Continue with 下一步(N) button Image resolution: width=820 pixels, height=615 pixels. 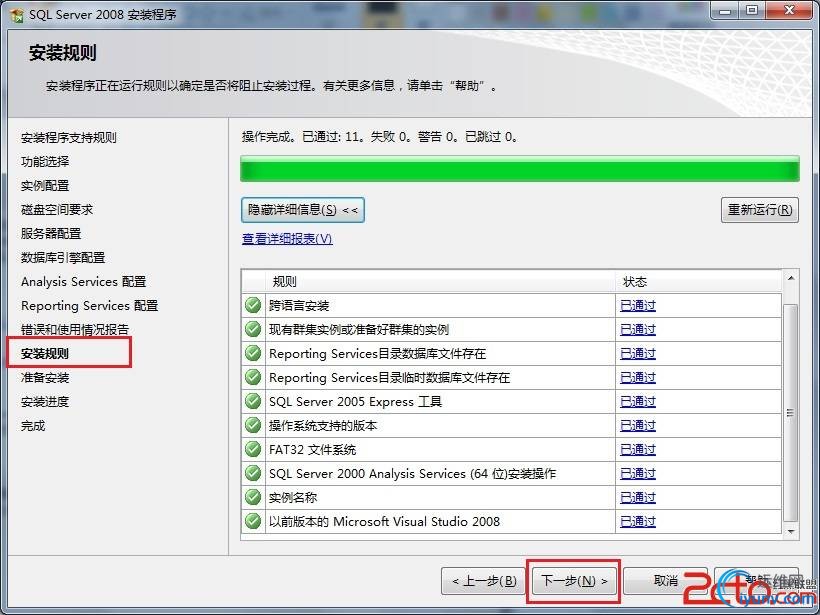[574, 581]
